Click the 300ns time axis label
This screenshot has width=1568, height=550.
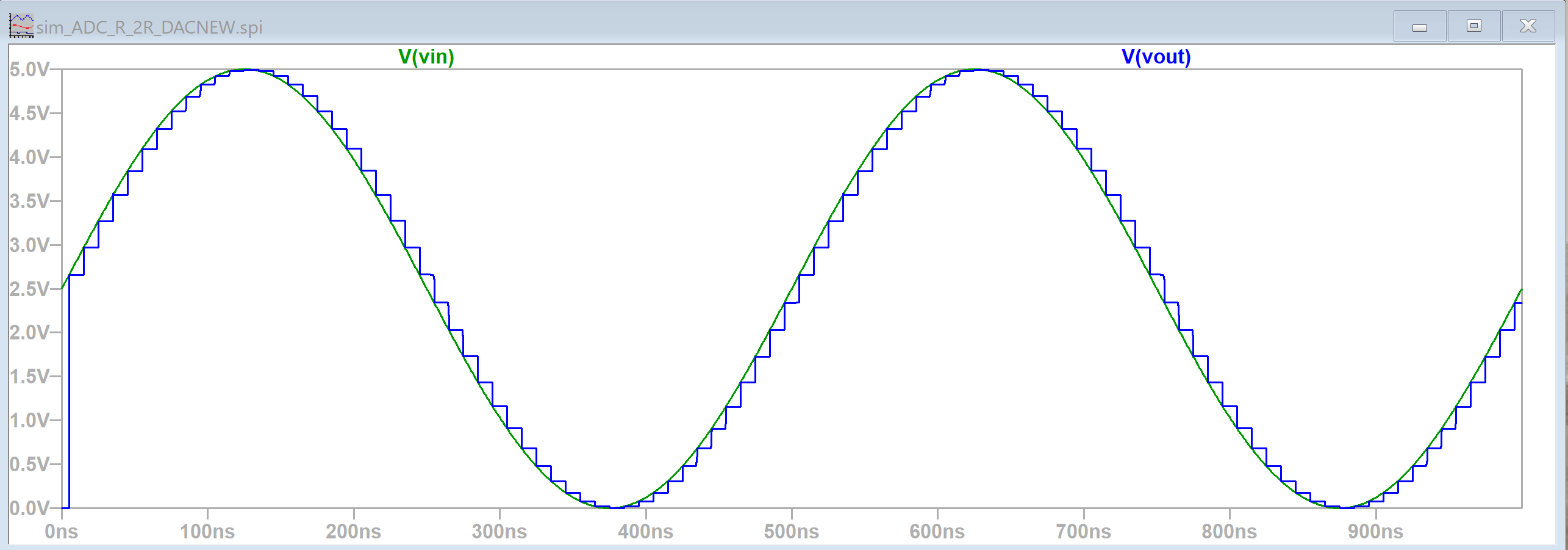tap(499, 532)
